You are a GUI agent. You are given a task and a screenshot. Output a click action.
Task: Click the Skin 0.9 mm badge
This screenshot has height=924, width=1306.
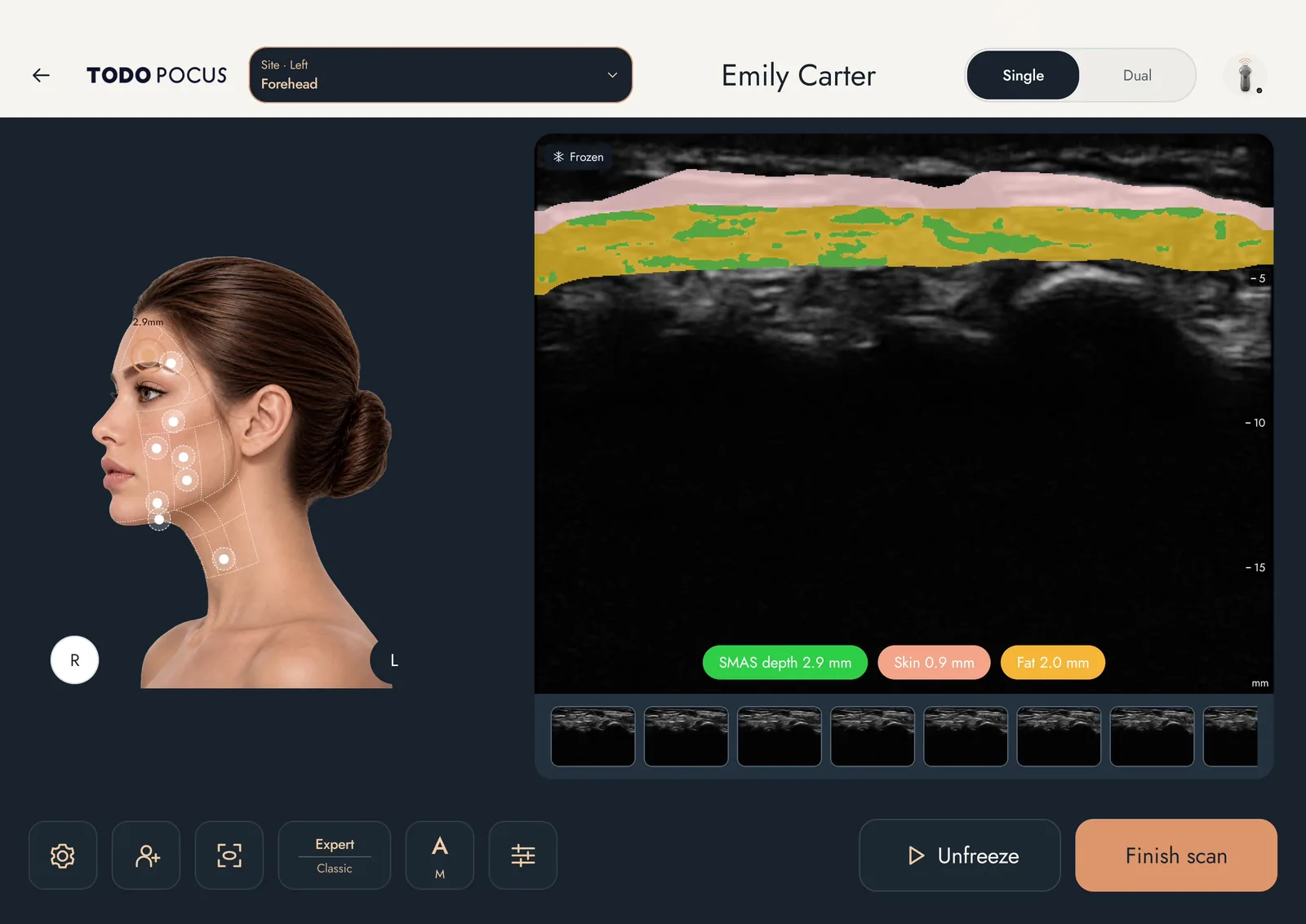934,663
